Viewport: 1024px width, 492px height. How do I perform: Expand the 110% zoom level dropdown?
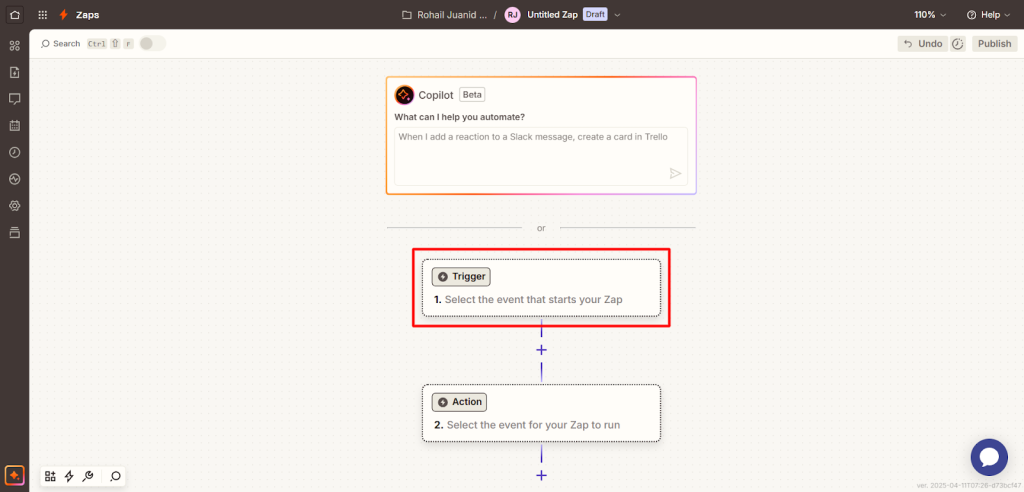(928, 15)
